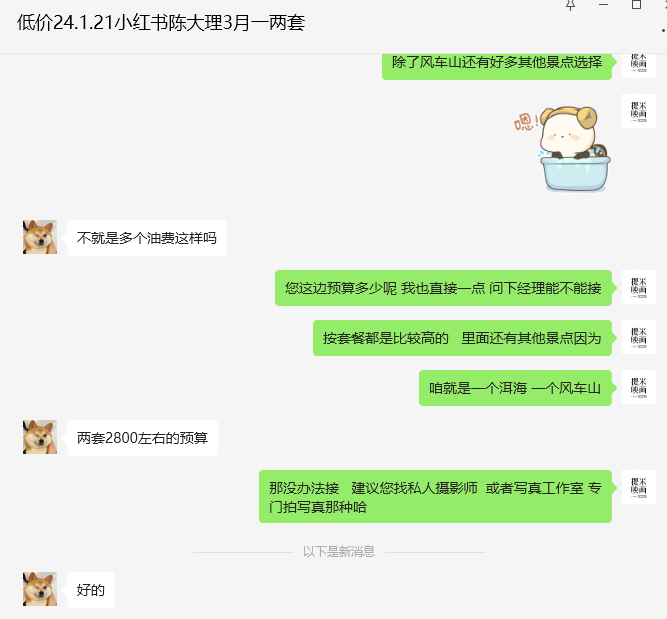
Task: Click Shiba avatar beside 不就是多个油费这样吗
Action: click(x=40, y=237)
